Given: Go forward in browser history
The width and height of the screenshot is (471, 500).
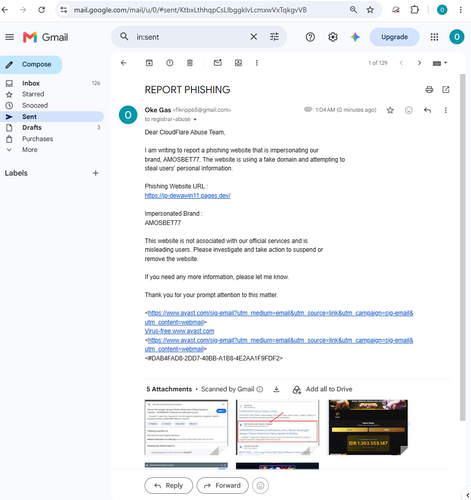Looking at the screenshot, I should point(23,10).
